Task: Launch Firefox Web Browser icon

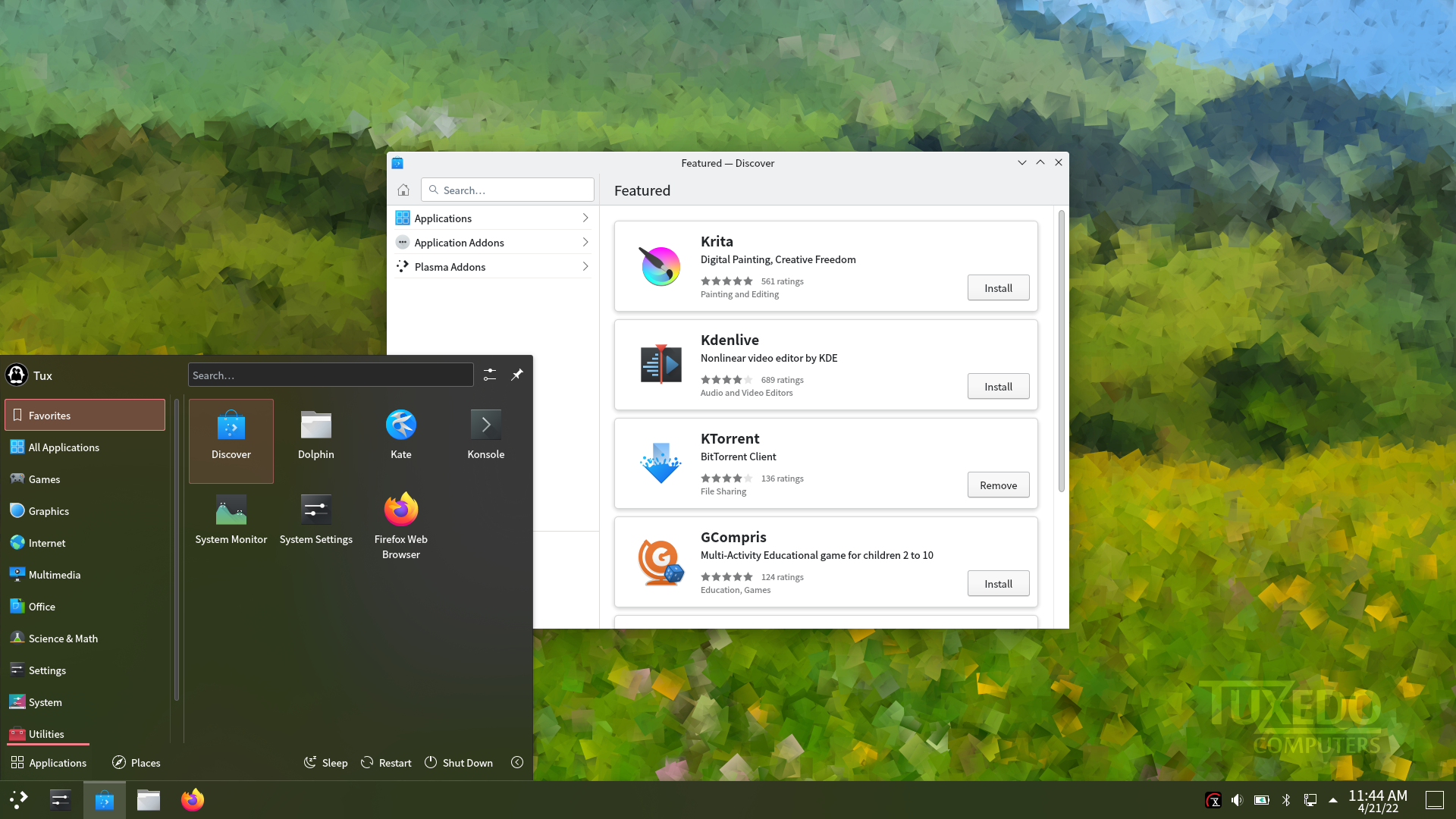Action: coord(400,510)
